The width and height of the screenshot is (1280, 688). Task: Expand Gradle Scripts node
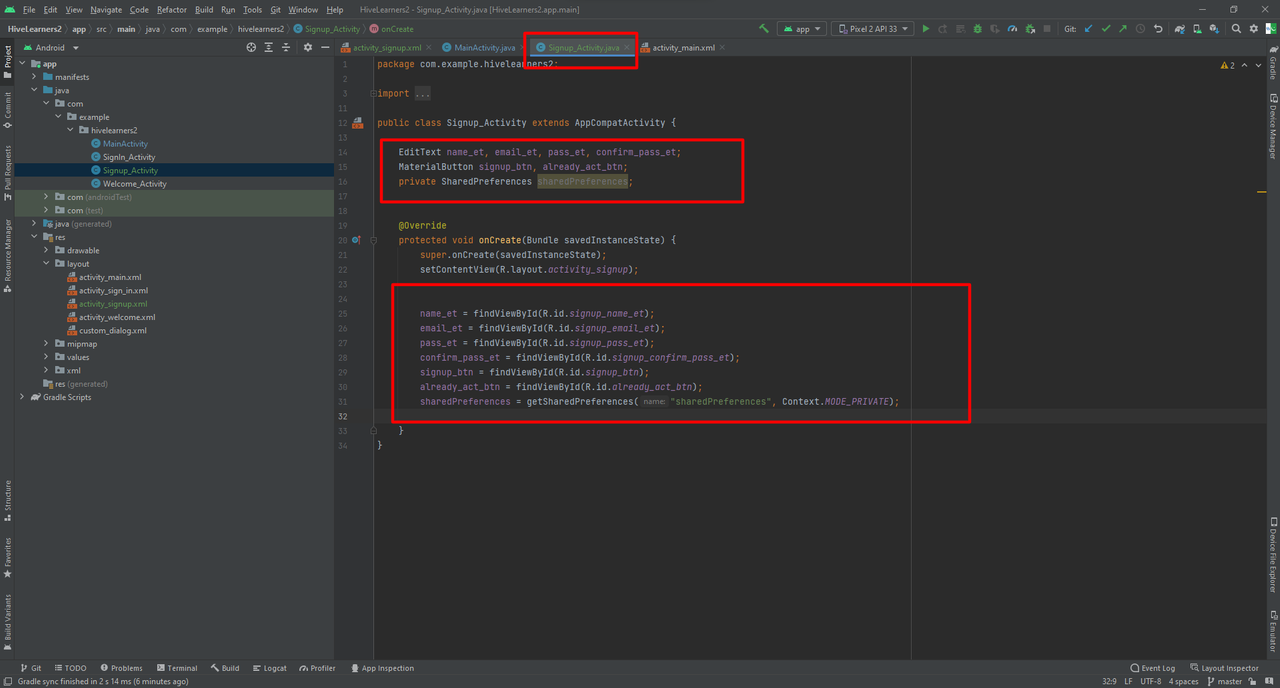point(22,397)
